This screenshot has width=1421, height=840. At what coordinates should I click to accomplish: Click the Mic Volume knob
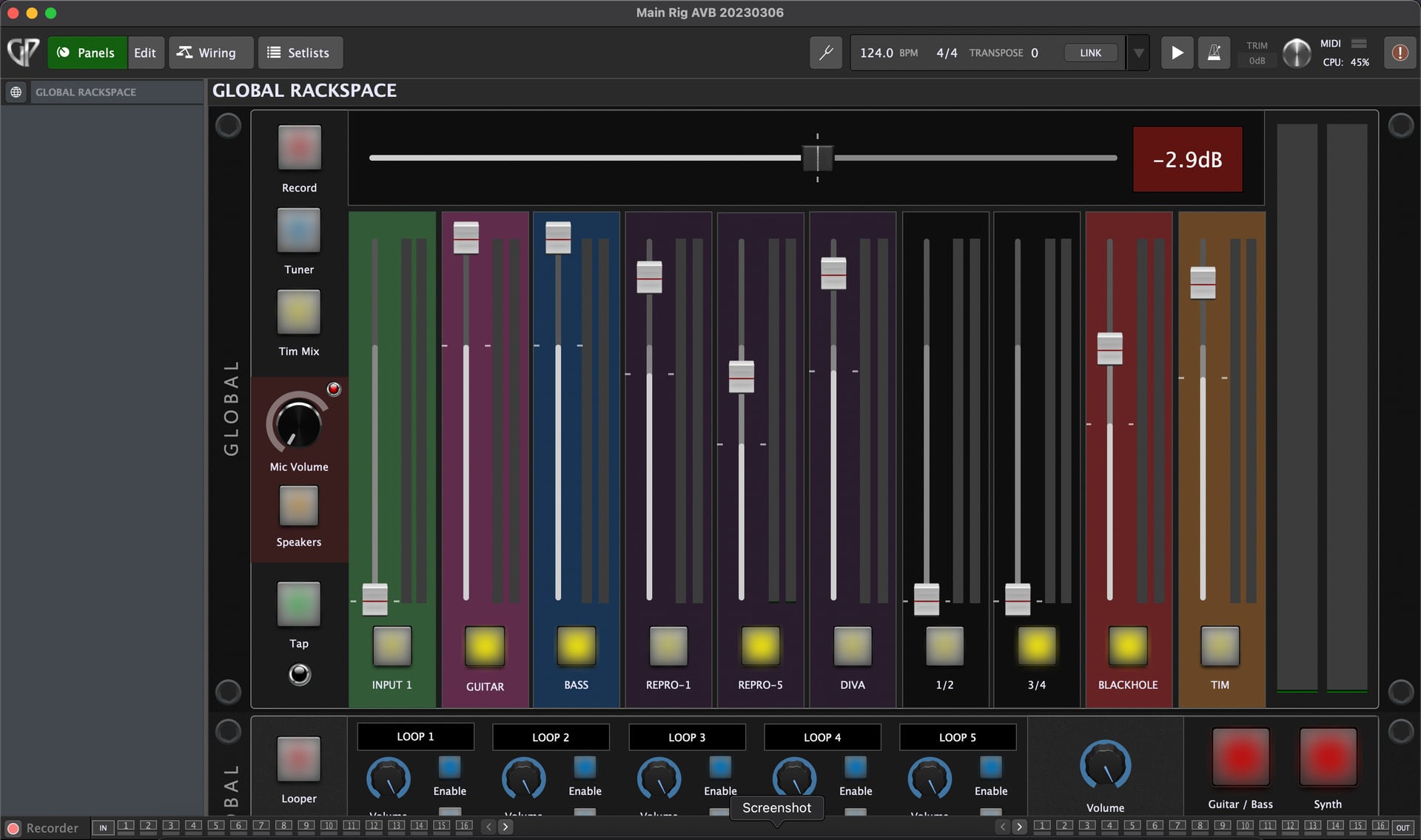(x=298, y=424)
